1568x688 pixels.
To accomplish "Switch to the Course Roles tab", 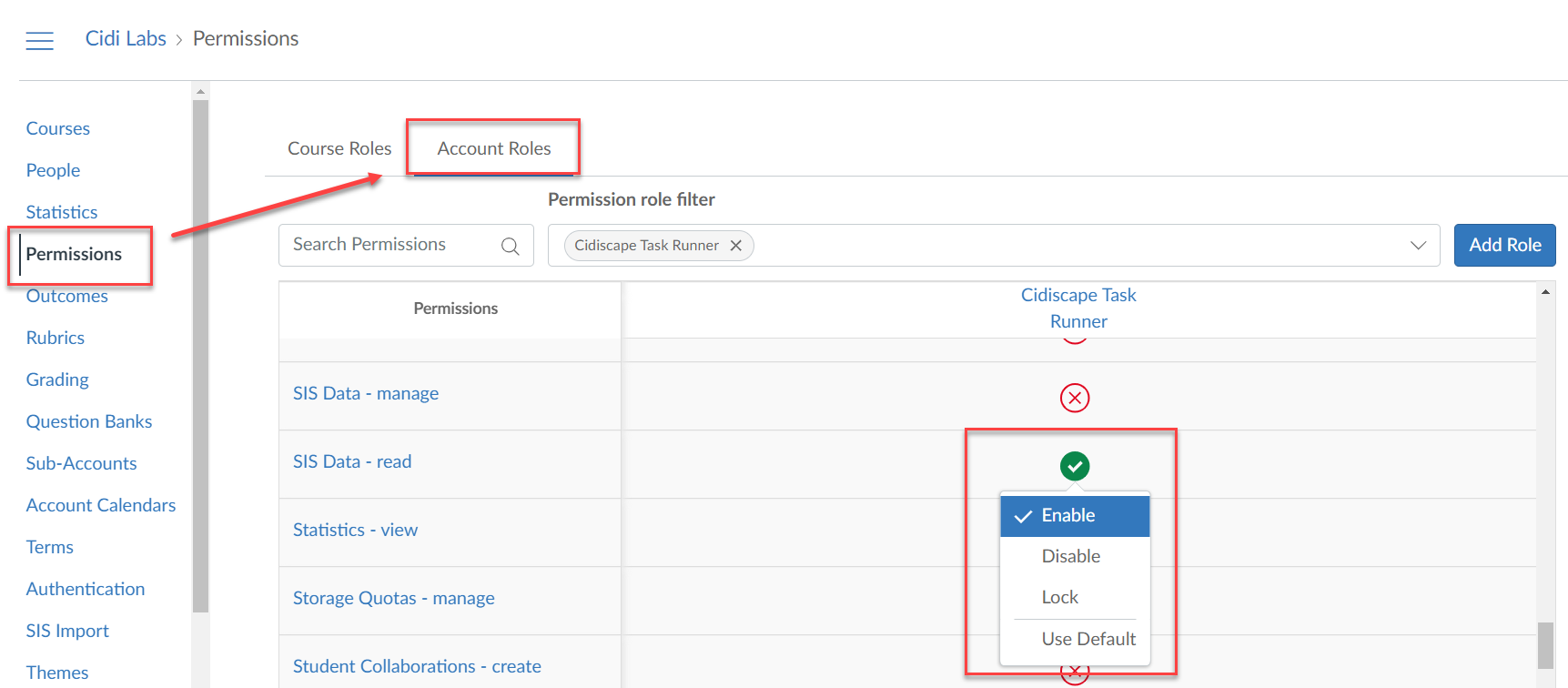I will pyautogui.click(x=339, y=148).
